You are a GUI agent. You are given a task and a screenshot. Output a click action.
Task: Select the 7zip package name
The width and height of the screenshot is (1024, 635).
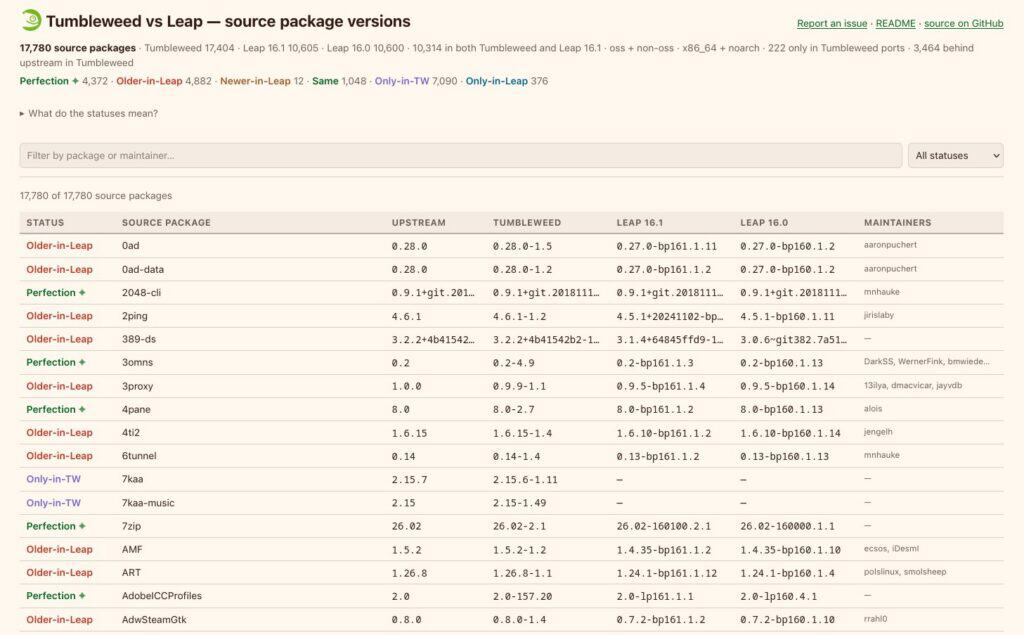point(131,526)
